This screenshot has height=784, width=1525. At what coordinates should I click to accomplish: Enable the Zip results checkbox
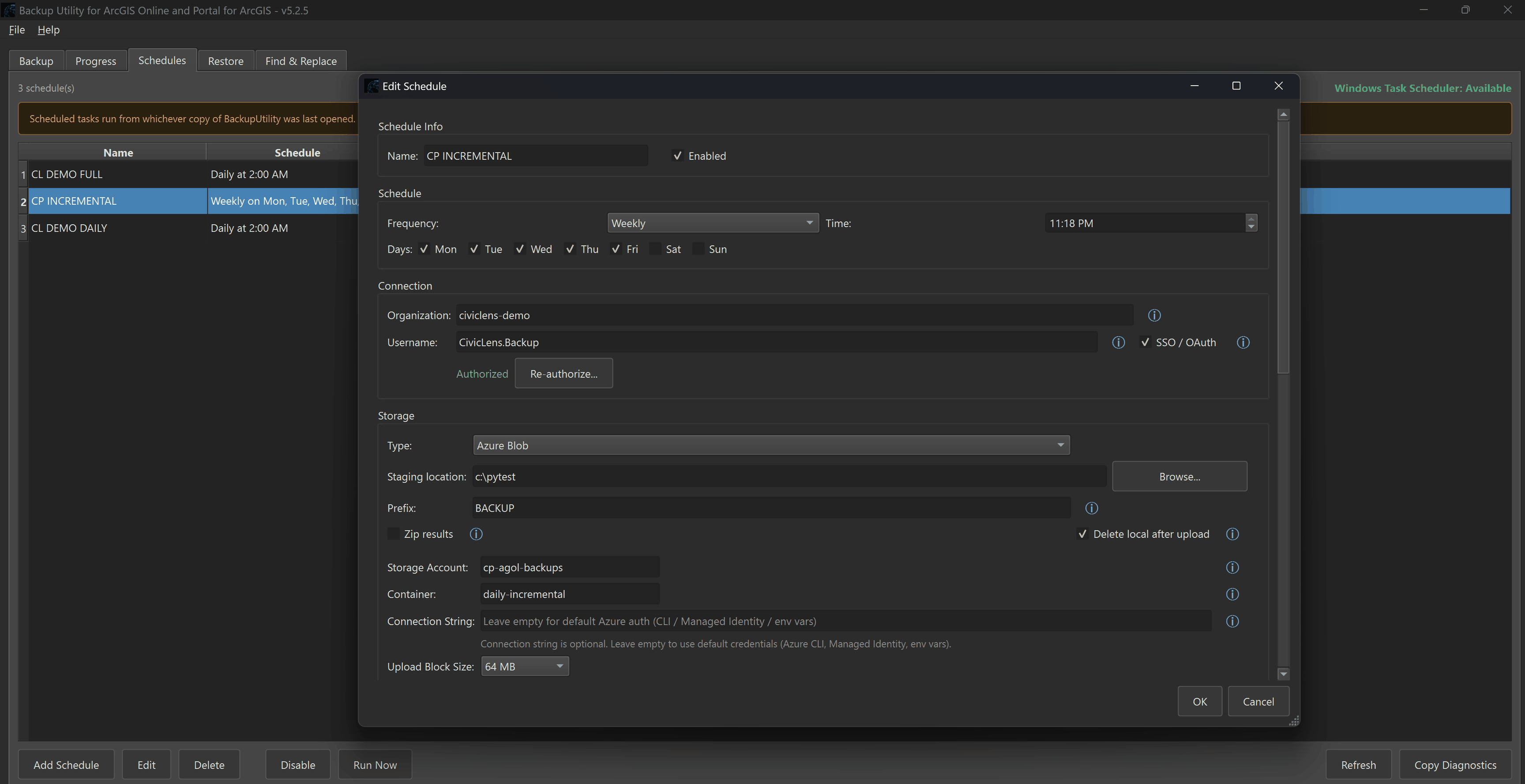(393, 534)
